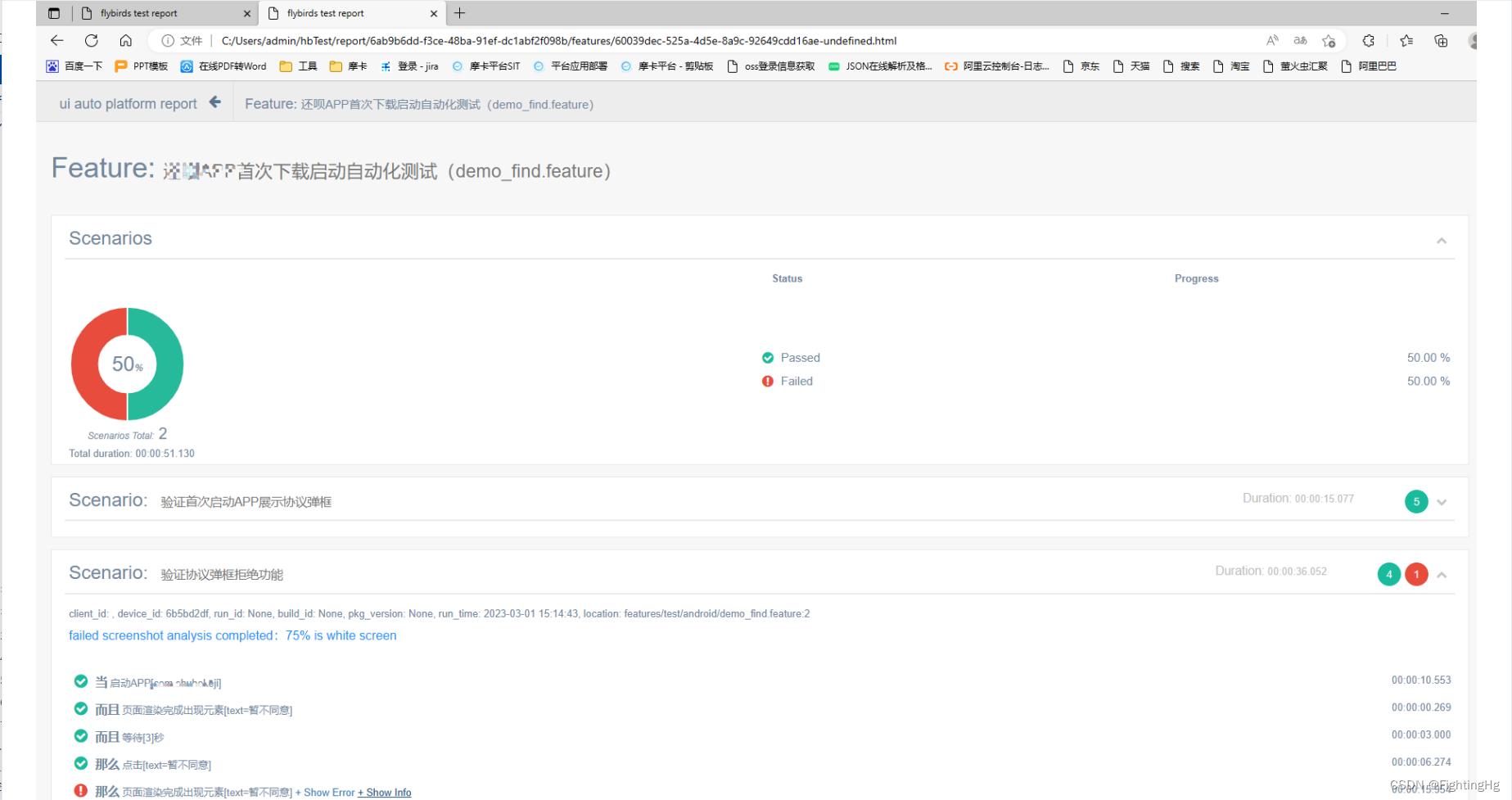Click the red failed step icon
The width and height of the screenshot is (1512, 800).
81,791
